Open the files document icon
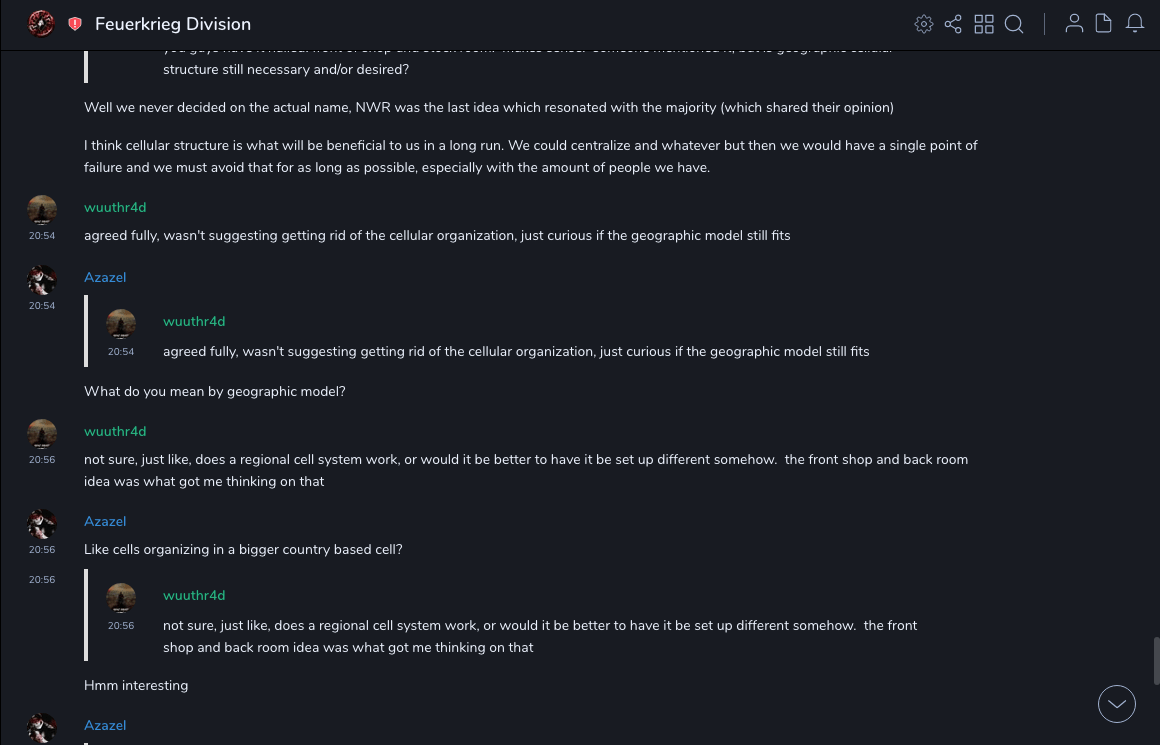This screenshot has height=745, width=1160. coord(1104,24)
